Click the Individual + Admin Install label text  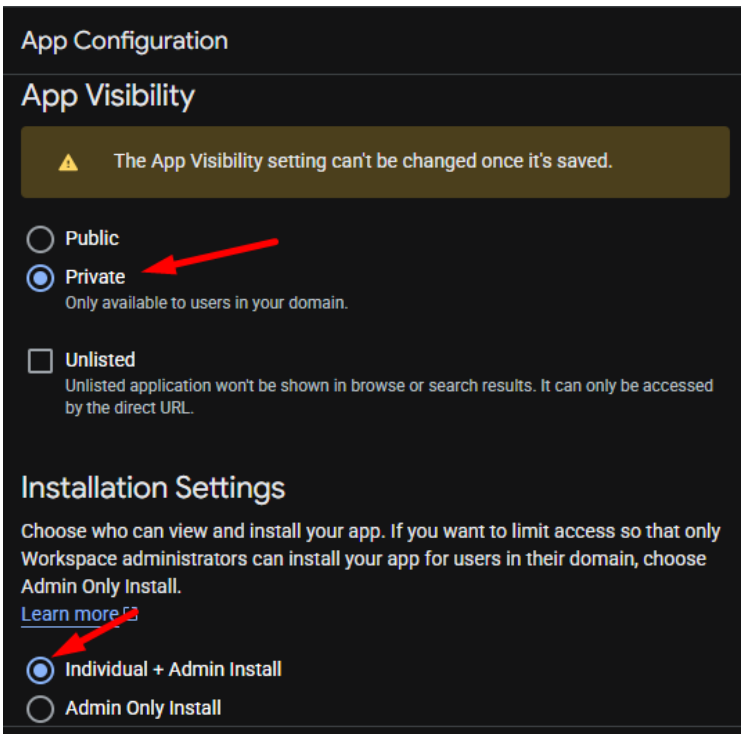click(x=173, y=669)
